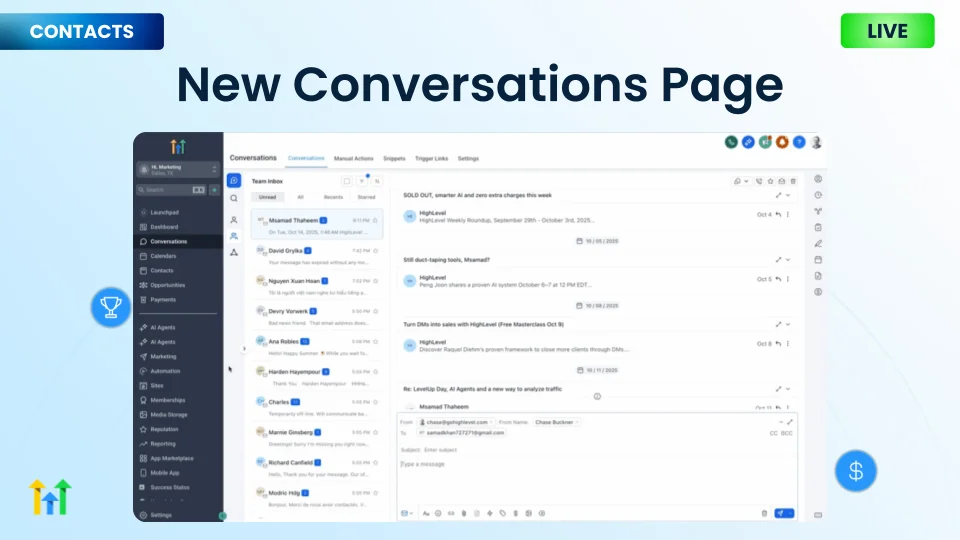The height and width of the screenshot is (540, 960).
Task: Star the Nguyen Xuan Hoan conversation
Action: pos(375,281)
